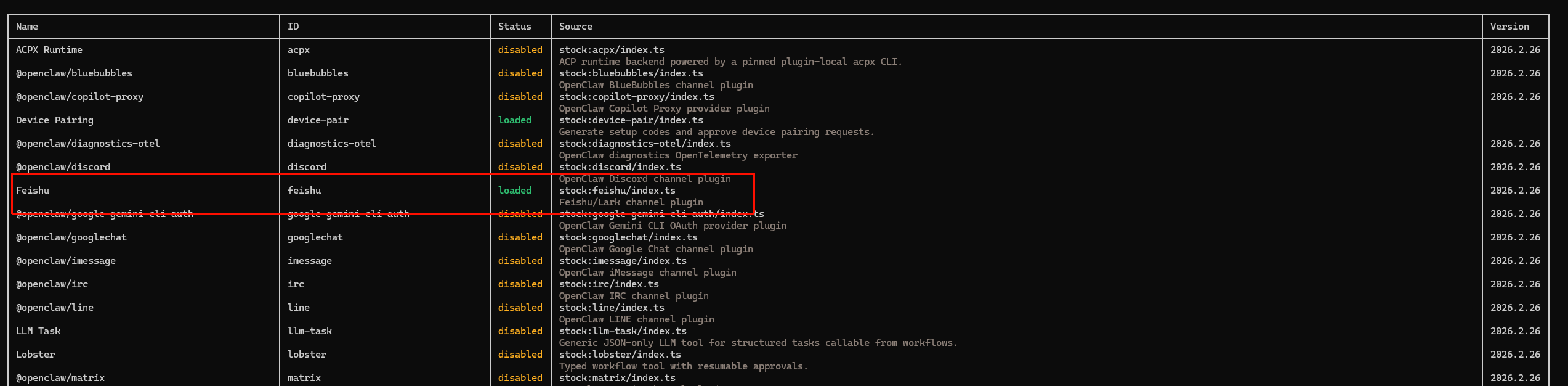
Task: Click the Version column header
Action: tap(1509, 27)
